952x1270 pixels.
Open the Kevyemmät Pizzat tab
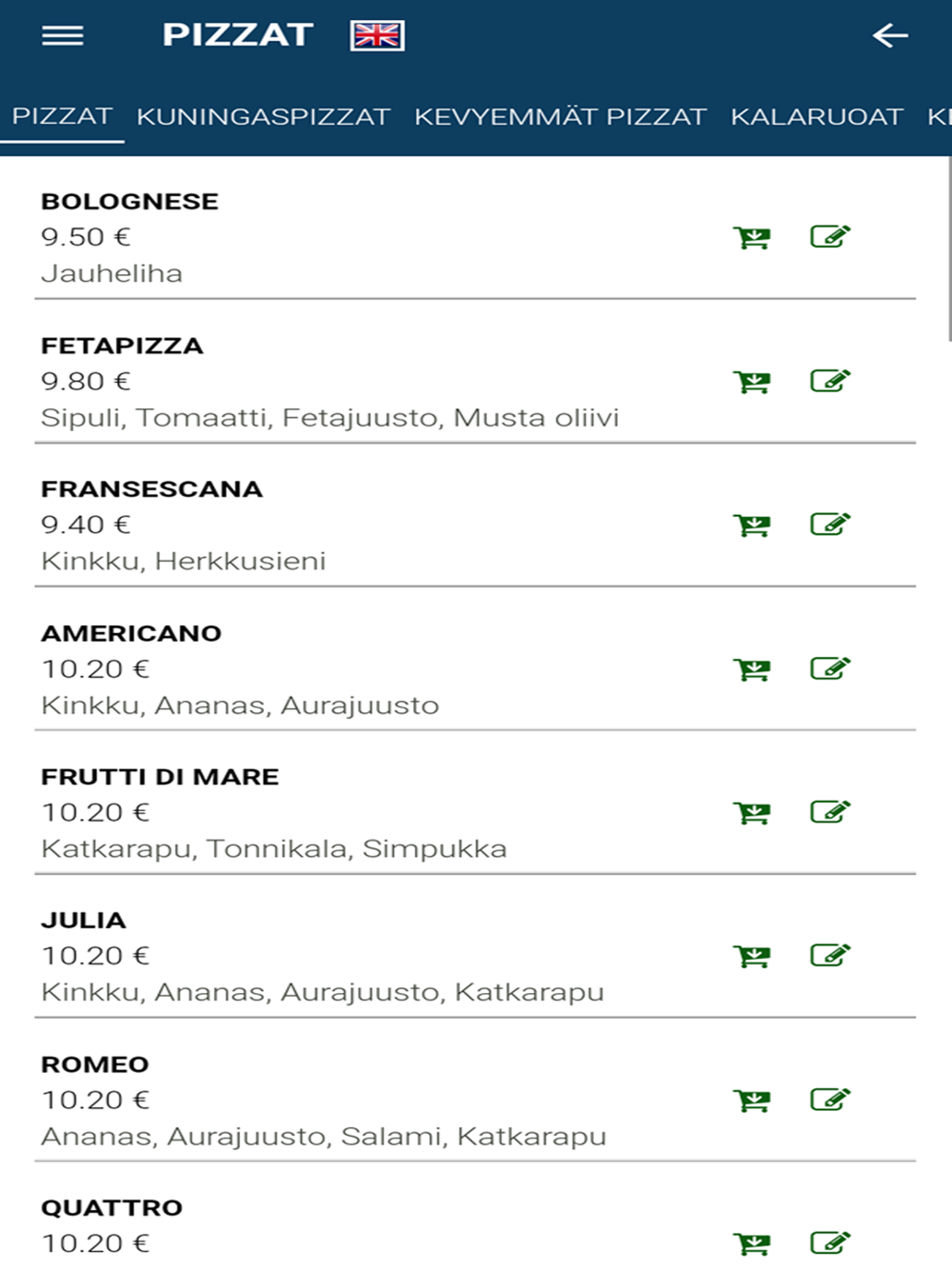pyautogui.click(x=561, y=116)
